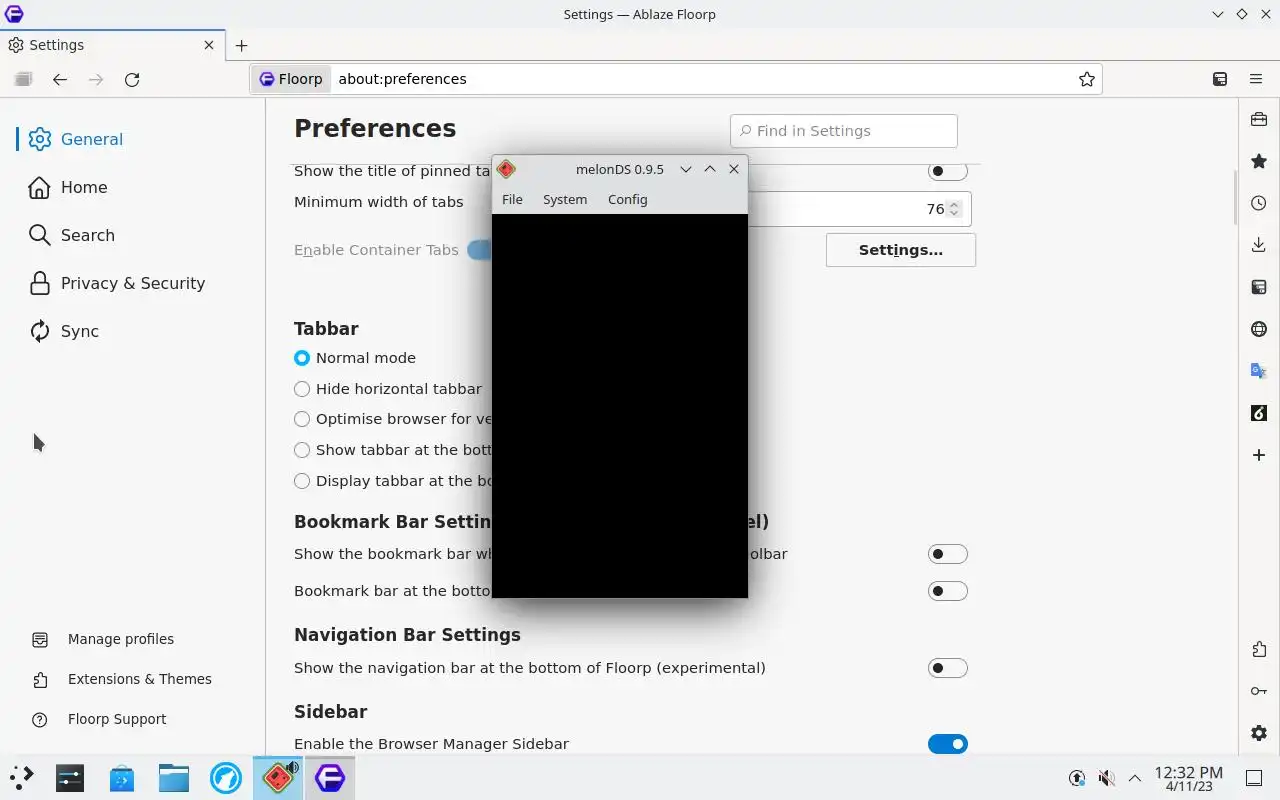Disable the Browser Manager Sidebar switch
Screen dimensions: 1280x800
point(947,744)
